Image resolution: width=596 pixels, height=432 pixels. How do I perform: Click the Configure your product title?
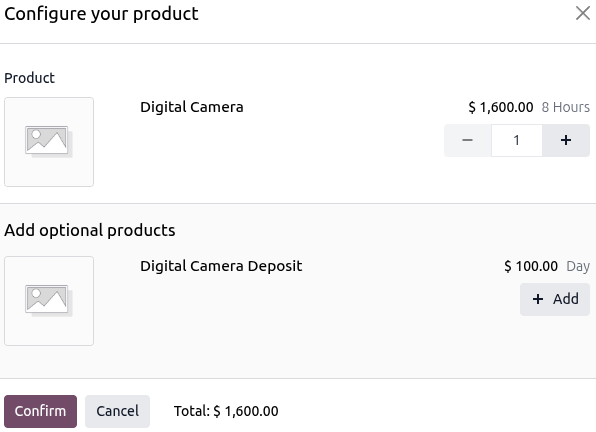pyautogui.click(x=101, y=14)
